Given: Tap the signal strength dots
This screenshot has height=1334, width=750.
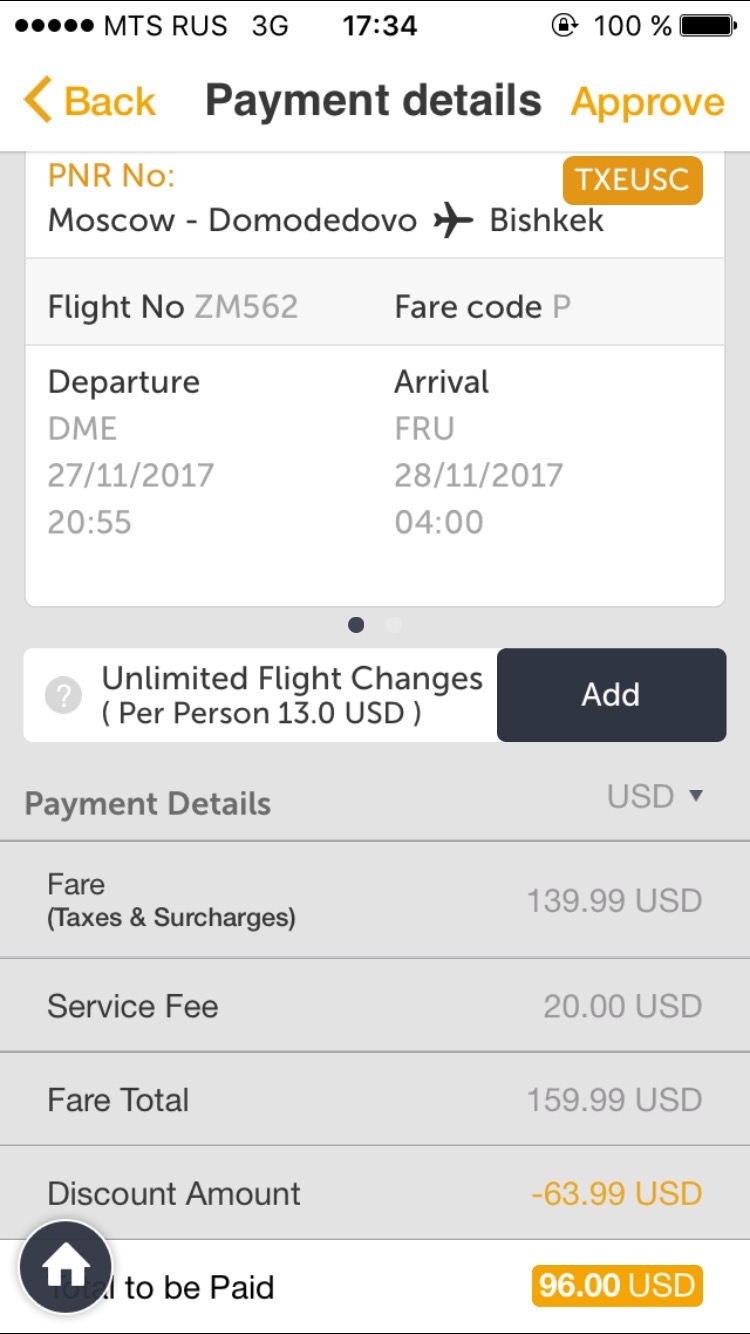Looking at the screenshot, I should click(x=53, y=26).
